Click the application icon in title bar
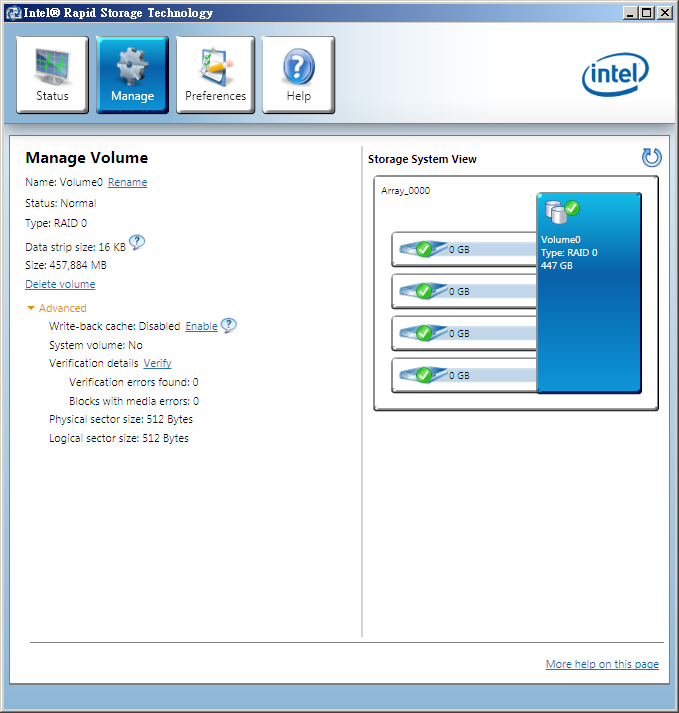This screenshot has width=679, height=713. click(x=14, y=13)
